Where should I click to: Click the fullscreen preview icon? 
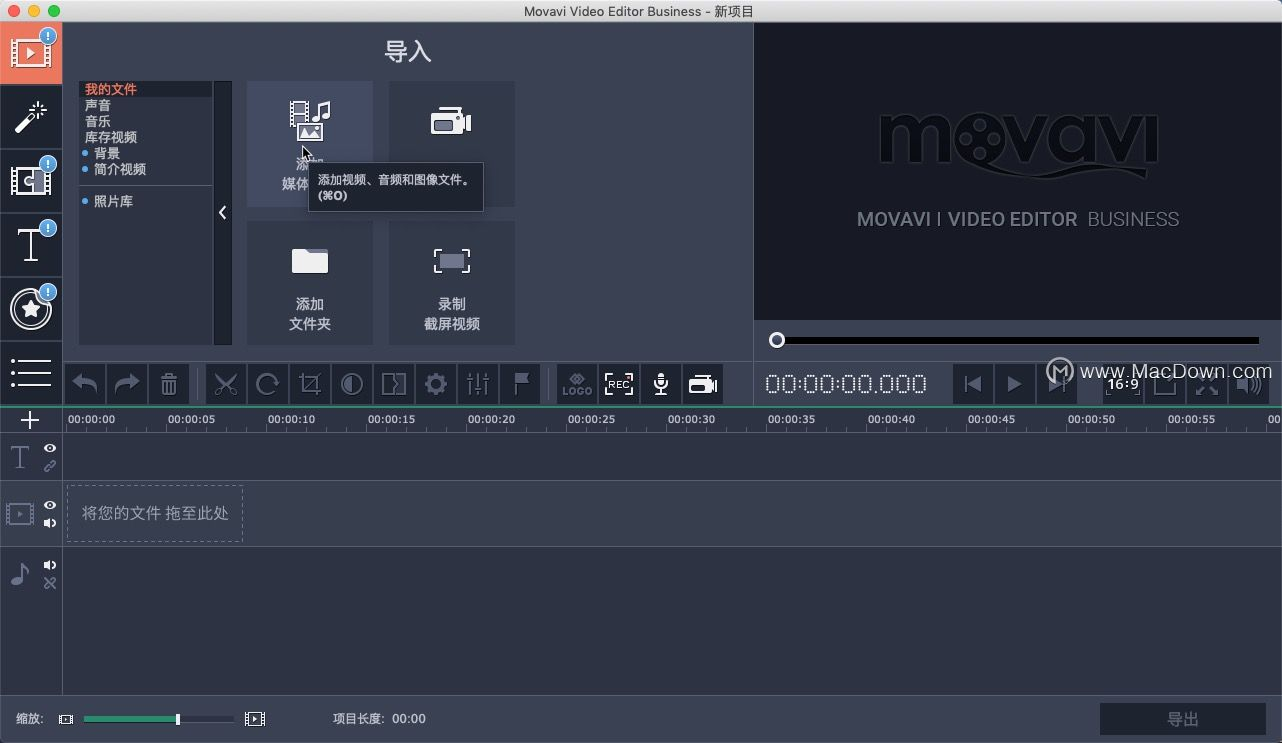pos(1207,384)
